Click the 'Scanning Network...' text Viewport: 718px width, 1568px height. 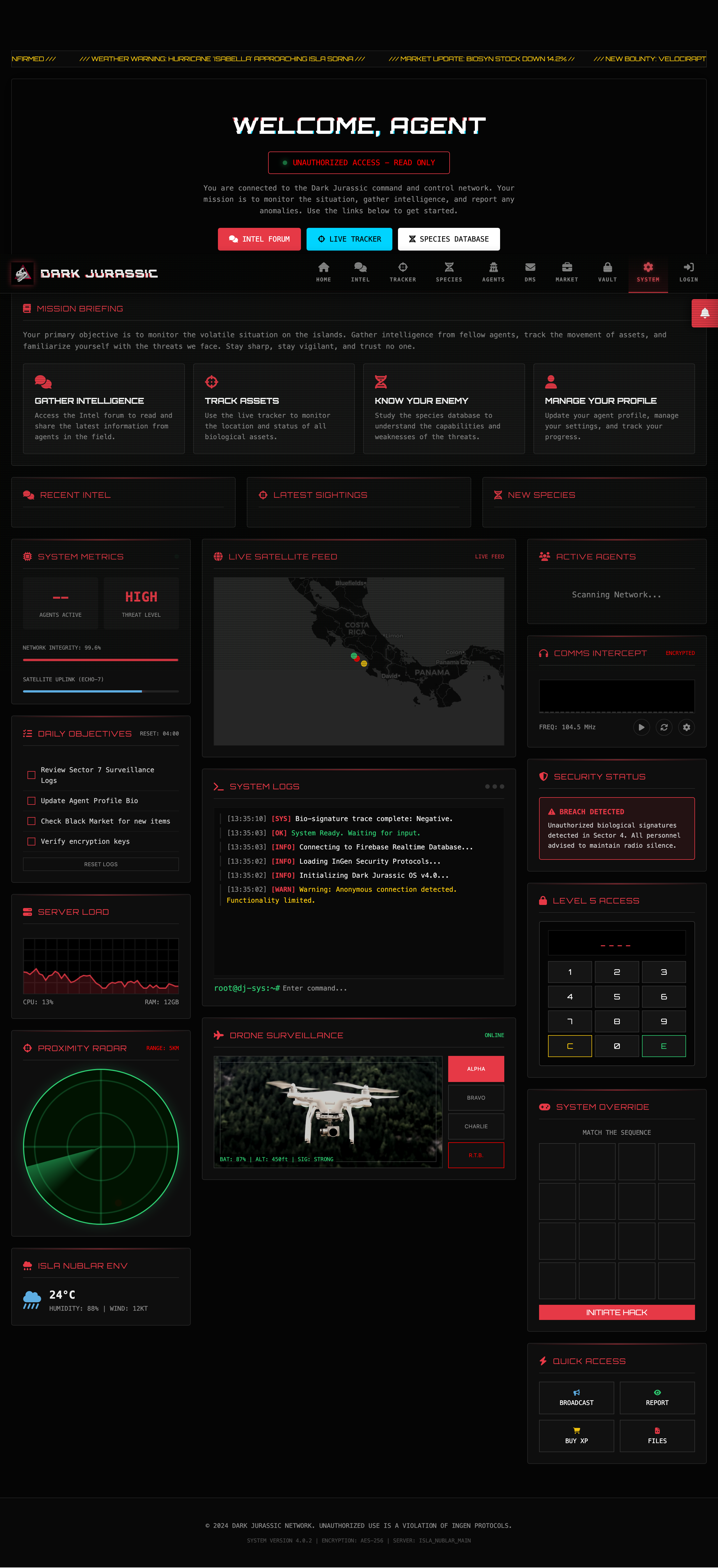pos(616,595)
